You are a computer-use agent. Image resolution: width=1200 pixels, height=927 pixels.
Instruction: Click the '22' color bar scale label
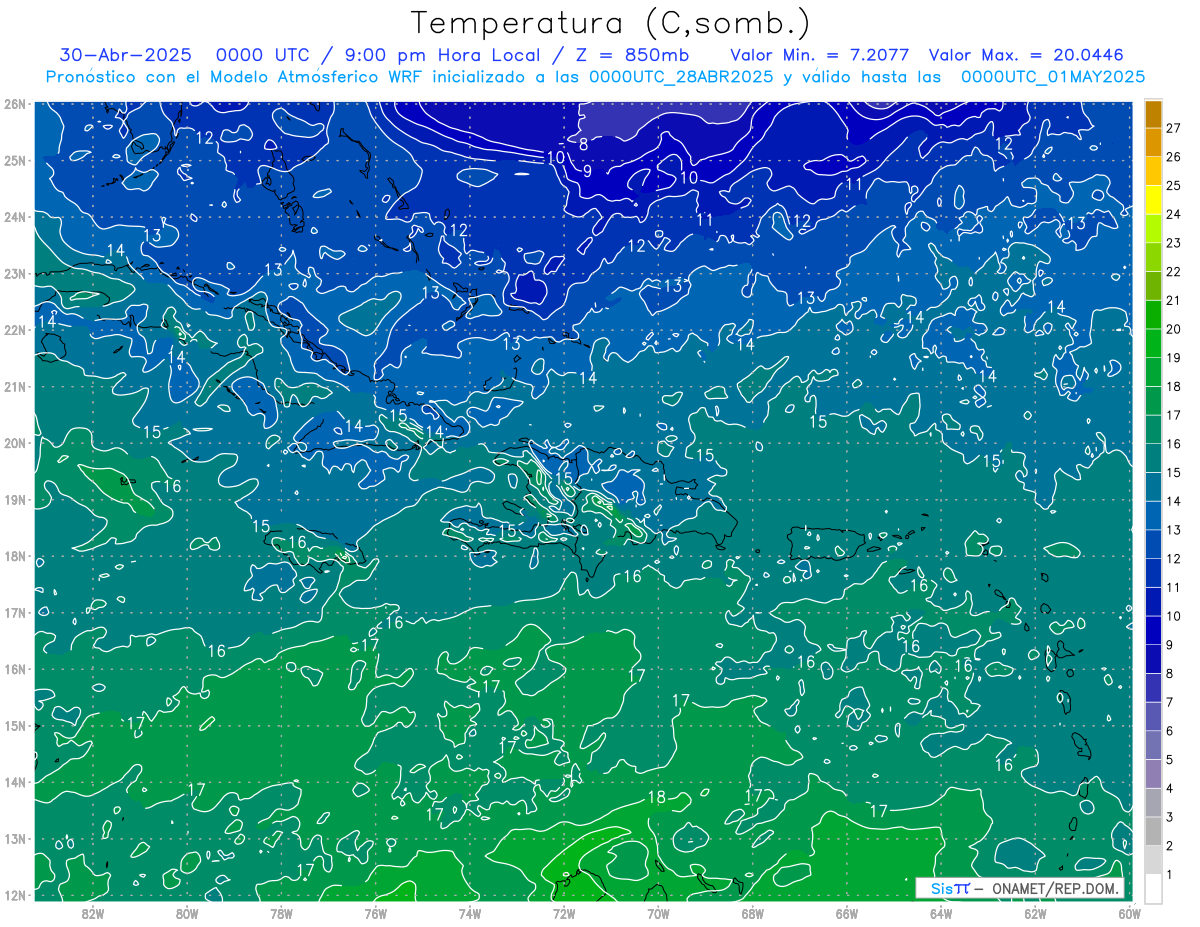[1174, 271]
